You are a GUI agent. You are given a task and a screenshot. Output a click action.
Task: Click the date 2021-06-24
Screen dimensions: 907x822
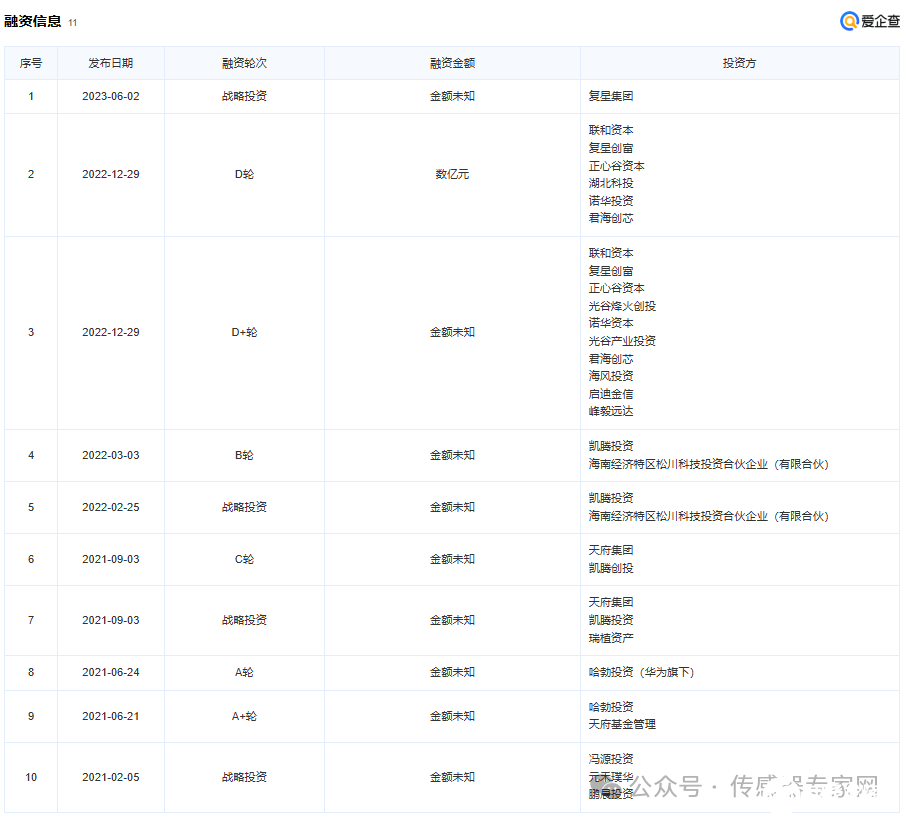point(110,672)
